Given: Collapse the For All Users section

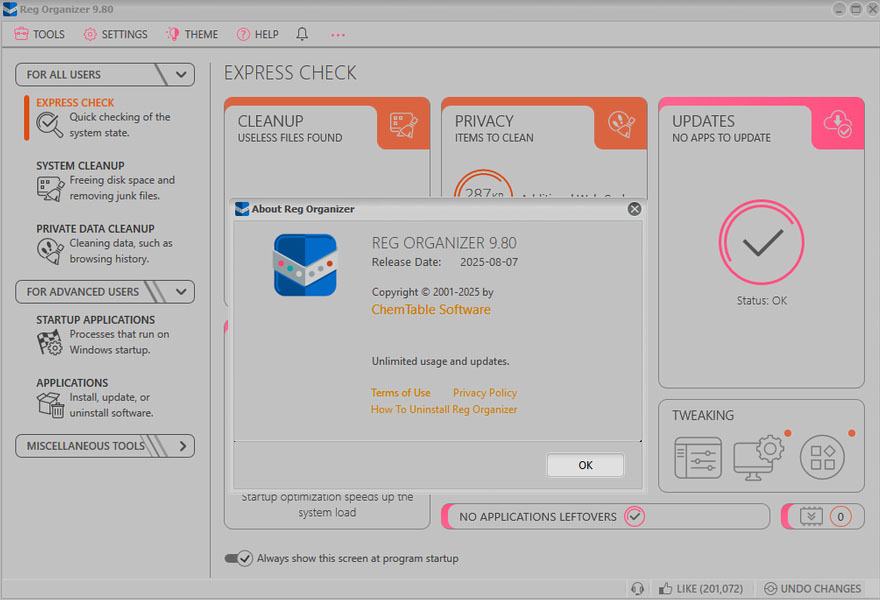Looking at the screenshot, I should point(105,75).
